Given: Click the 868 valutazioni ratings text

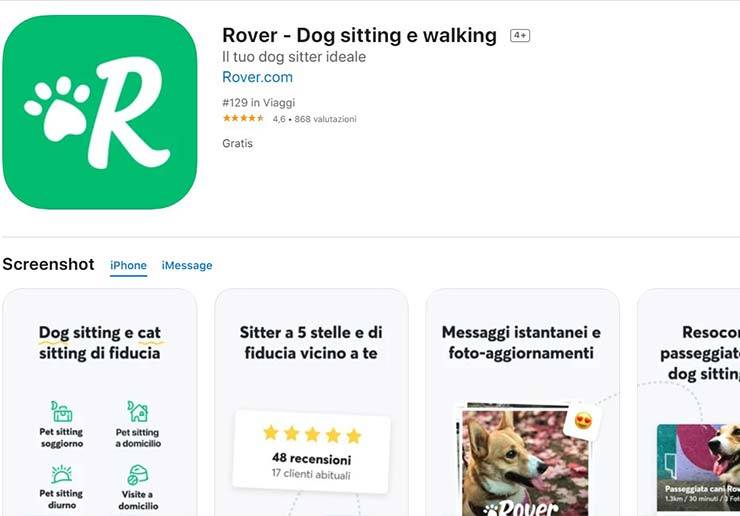Looking at the screenshot, I should [x=325, y=119].
